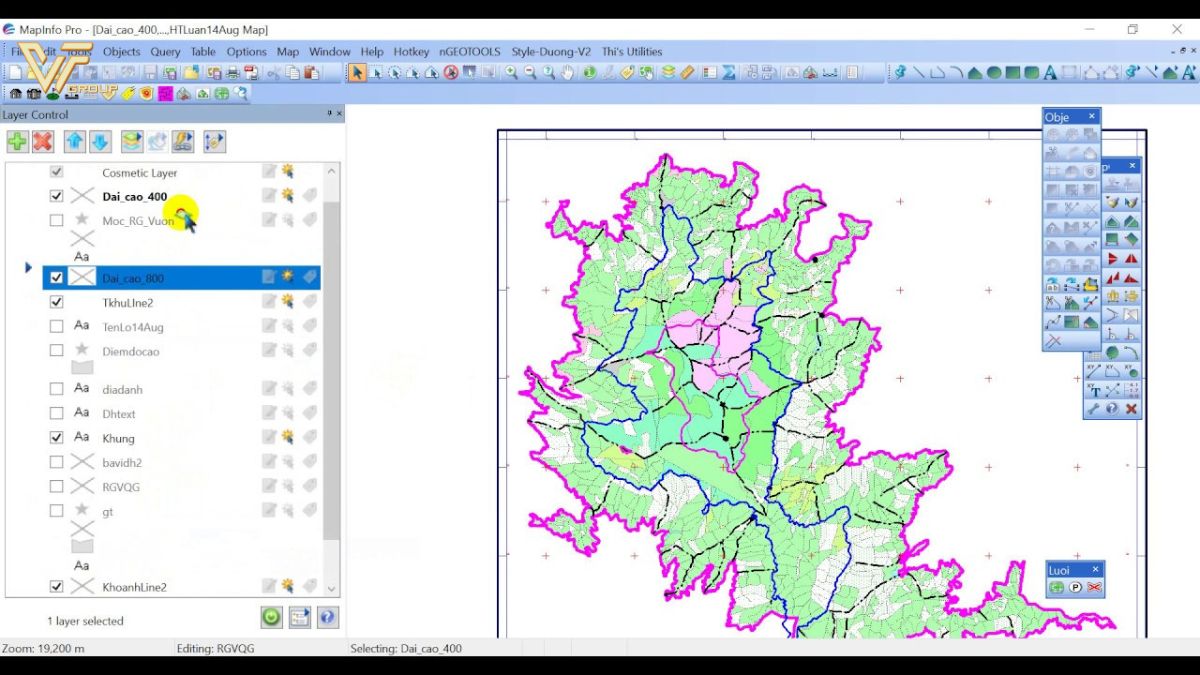Pin the Layer Control panel pushpin
The height and width of the screenshot is (675, 1200).
tap(329, 114)
